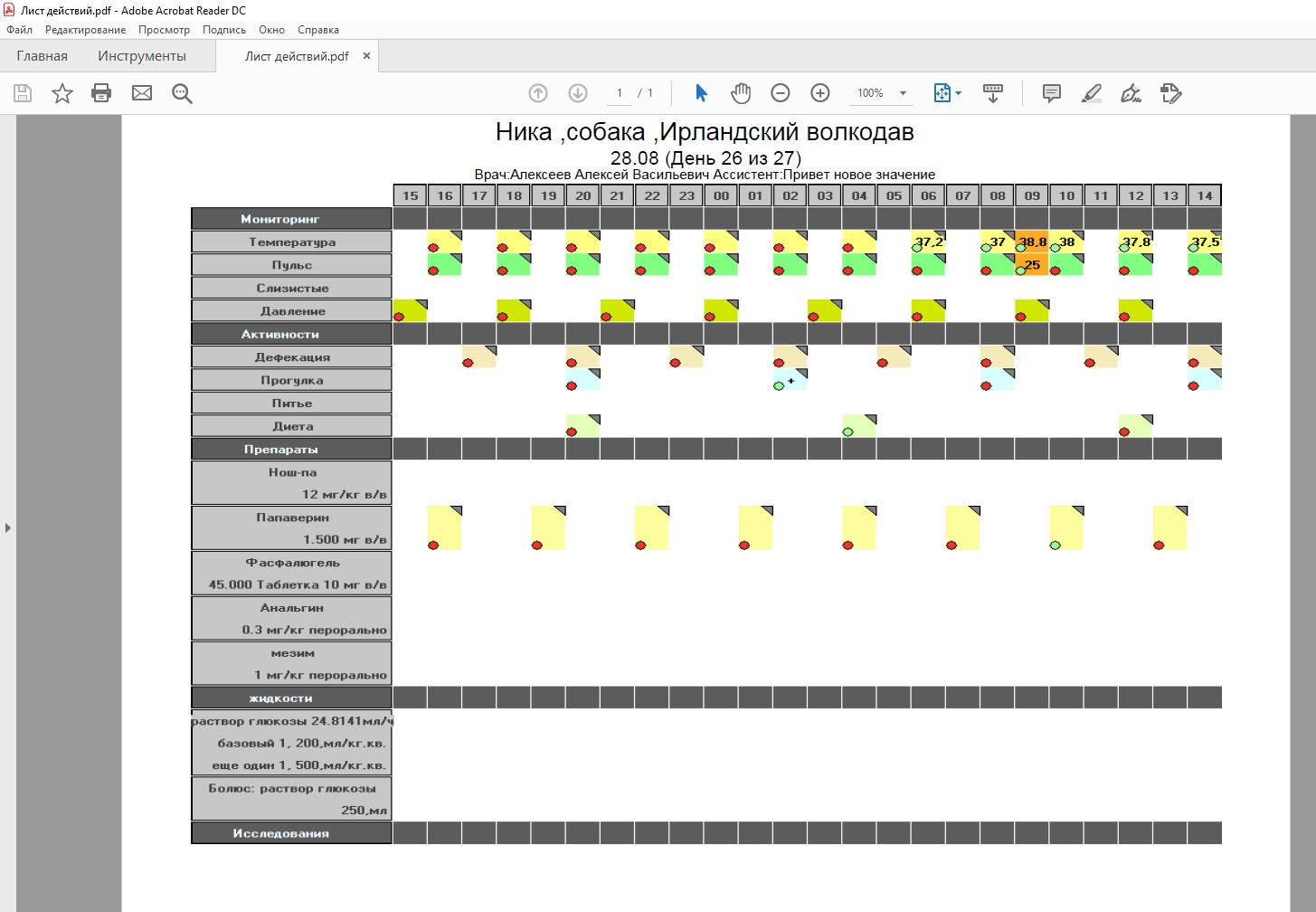Bookmark document with the star icon
This screenshot has height=912, width=1316.
pos(62,93)
